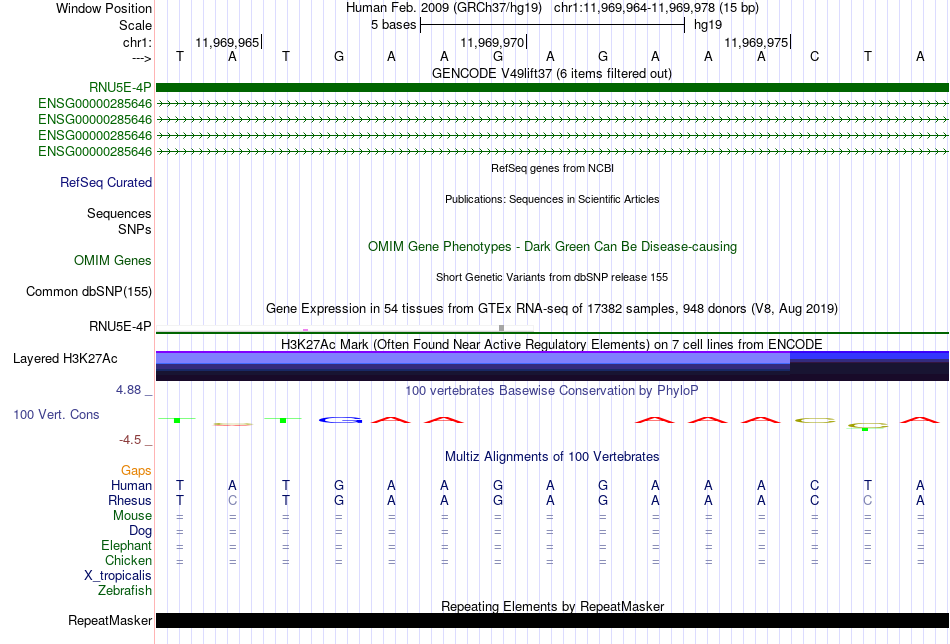Click the 11,969,965 coordinate marker

click(227, 42)
